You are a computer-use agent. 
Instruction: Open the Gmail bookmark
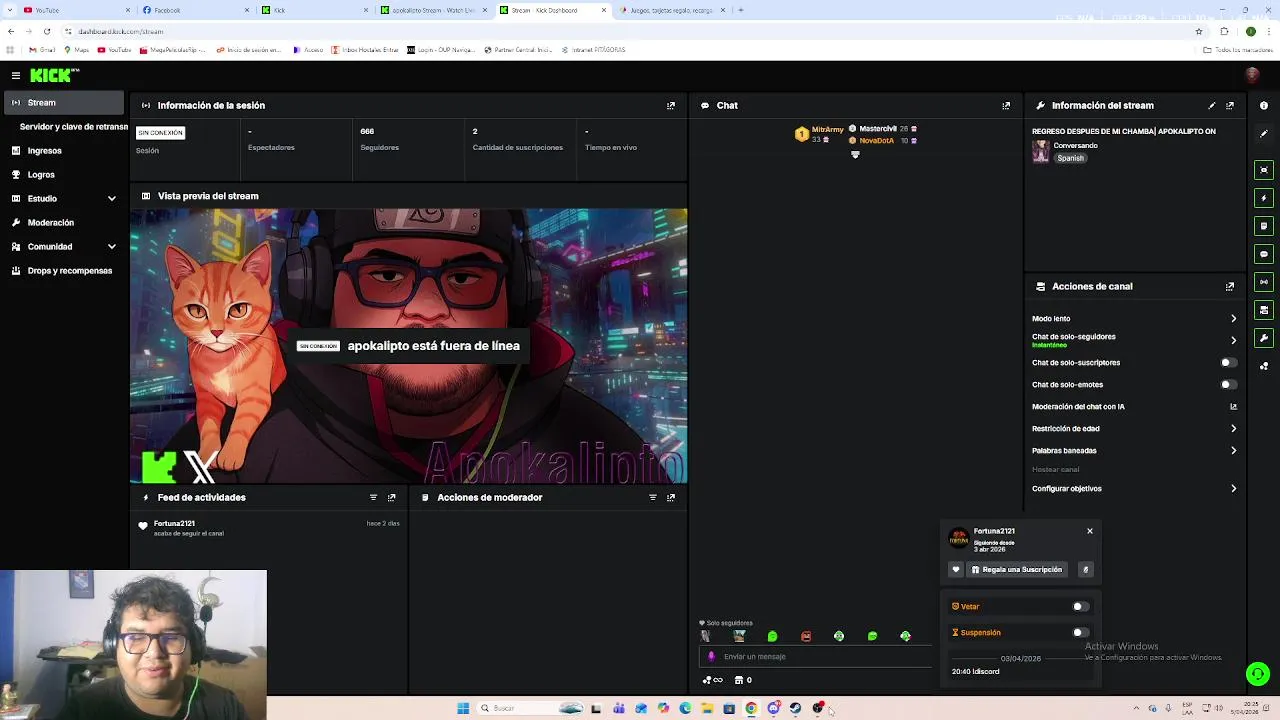tap(41, 50)
